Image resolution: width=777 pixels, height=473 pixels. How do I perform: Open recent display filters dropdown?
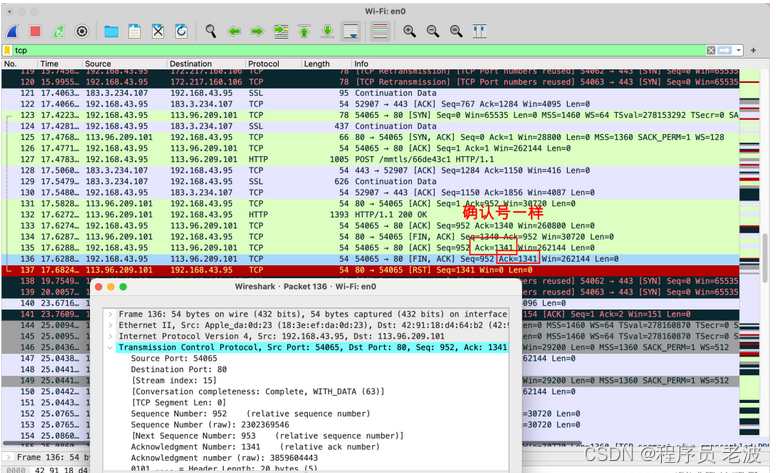coord(739,50)
